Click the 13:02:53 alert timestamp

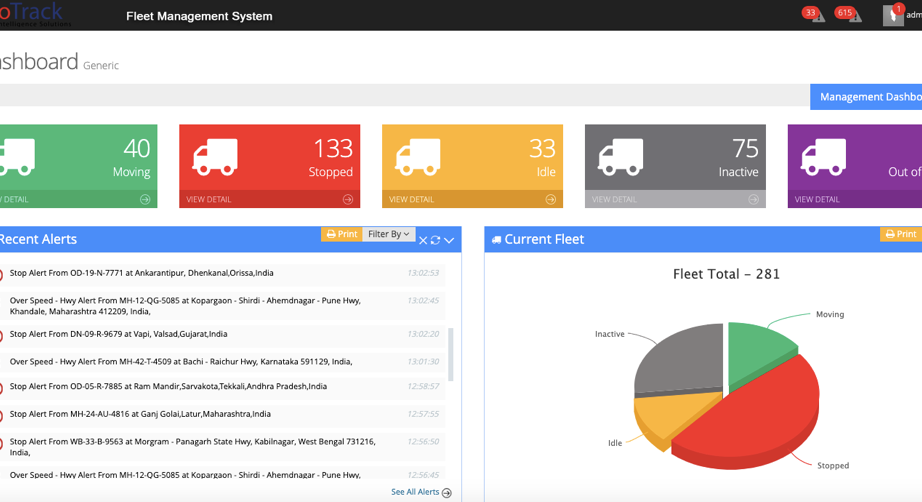pyautogui.click(x=423, y=273)
